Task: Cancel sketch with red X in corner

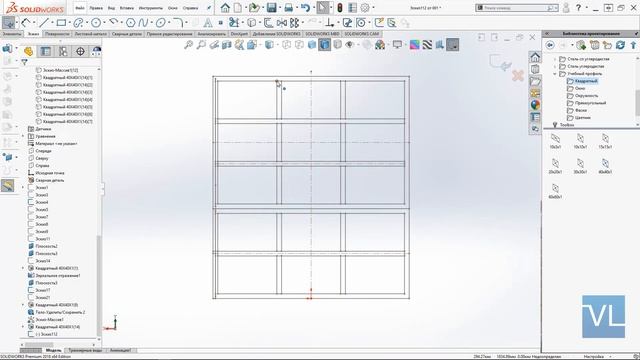Action: pos(518,76)
